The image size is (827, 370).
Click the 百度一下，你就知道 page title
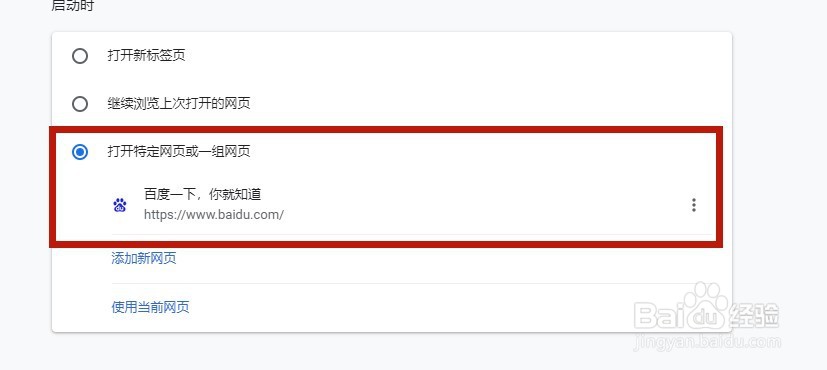click(203, 194)
